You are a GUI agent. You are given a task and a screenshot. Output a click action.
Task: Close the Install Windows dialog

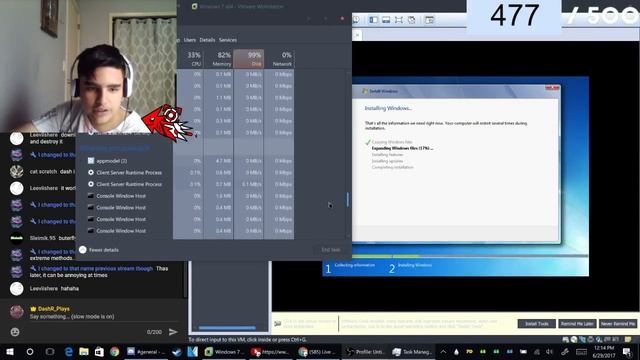coord(552,88)
